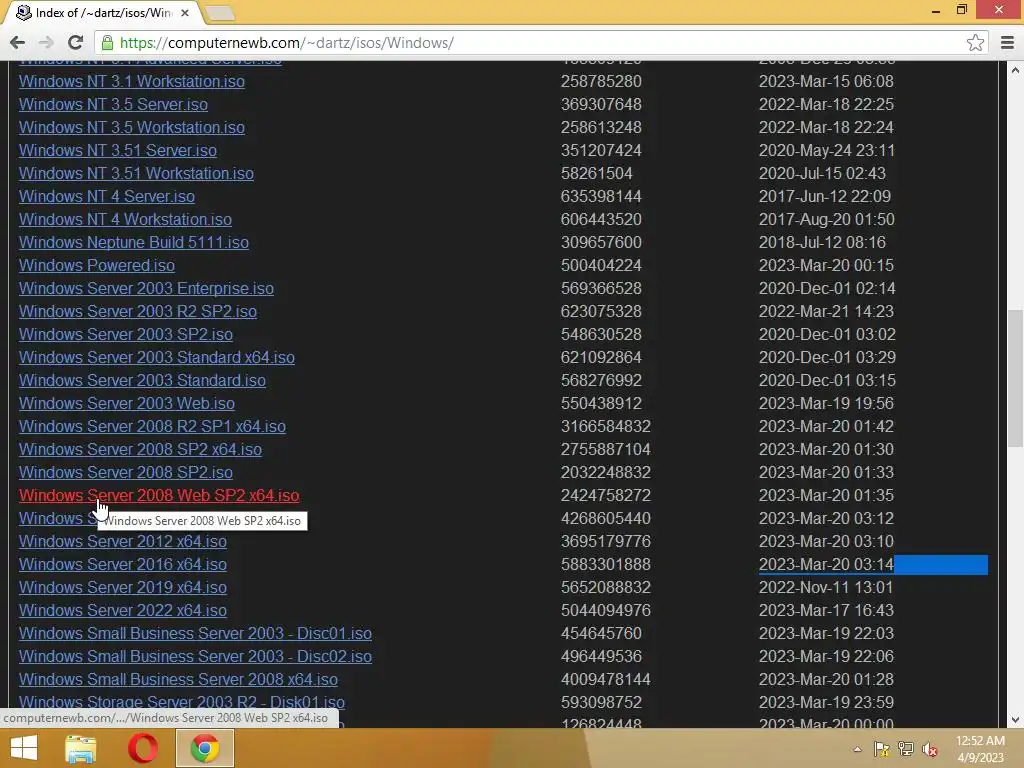The image size is (1024, 768).
Task: Open Windows NT 3.5 Workstation.iso link
Action: click(x=132, y=127)
